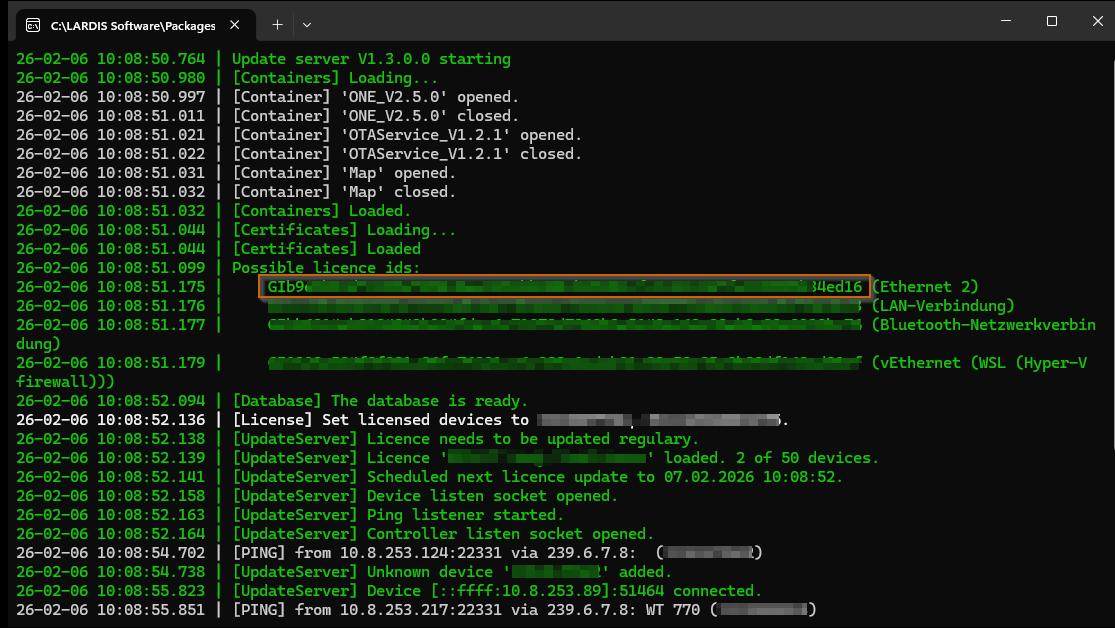Close the LARDIS Software\Packages tab

tap(235, 23)
